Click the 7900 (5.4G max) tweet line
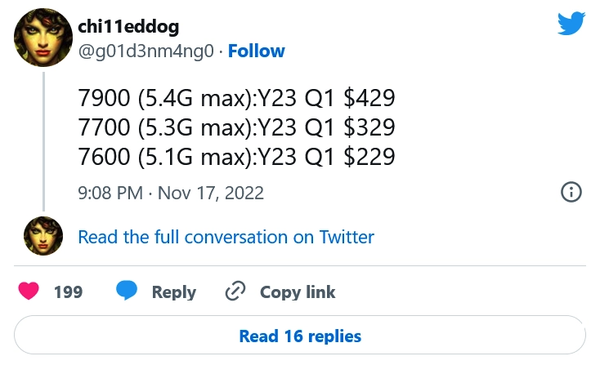 pyautogui.click(x=236, y=98)
